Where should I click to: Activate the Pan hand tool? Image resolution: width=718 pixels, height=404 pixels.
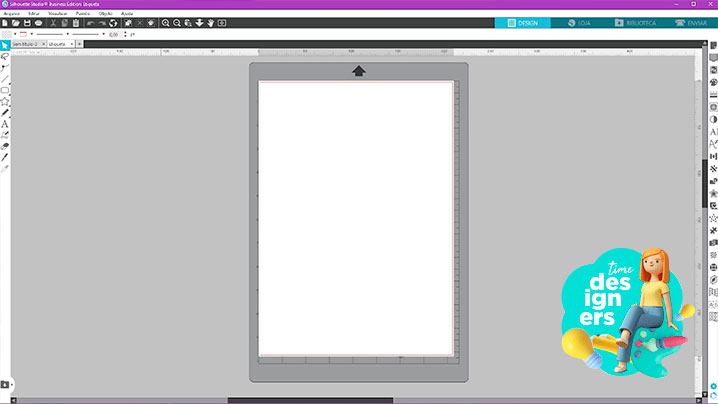point(211,23)
